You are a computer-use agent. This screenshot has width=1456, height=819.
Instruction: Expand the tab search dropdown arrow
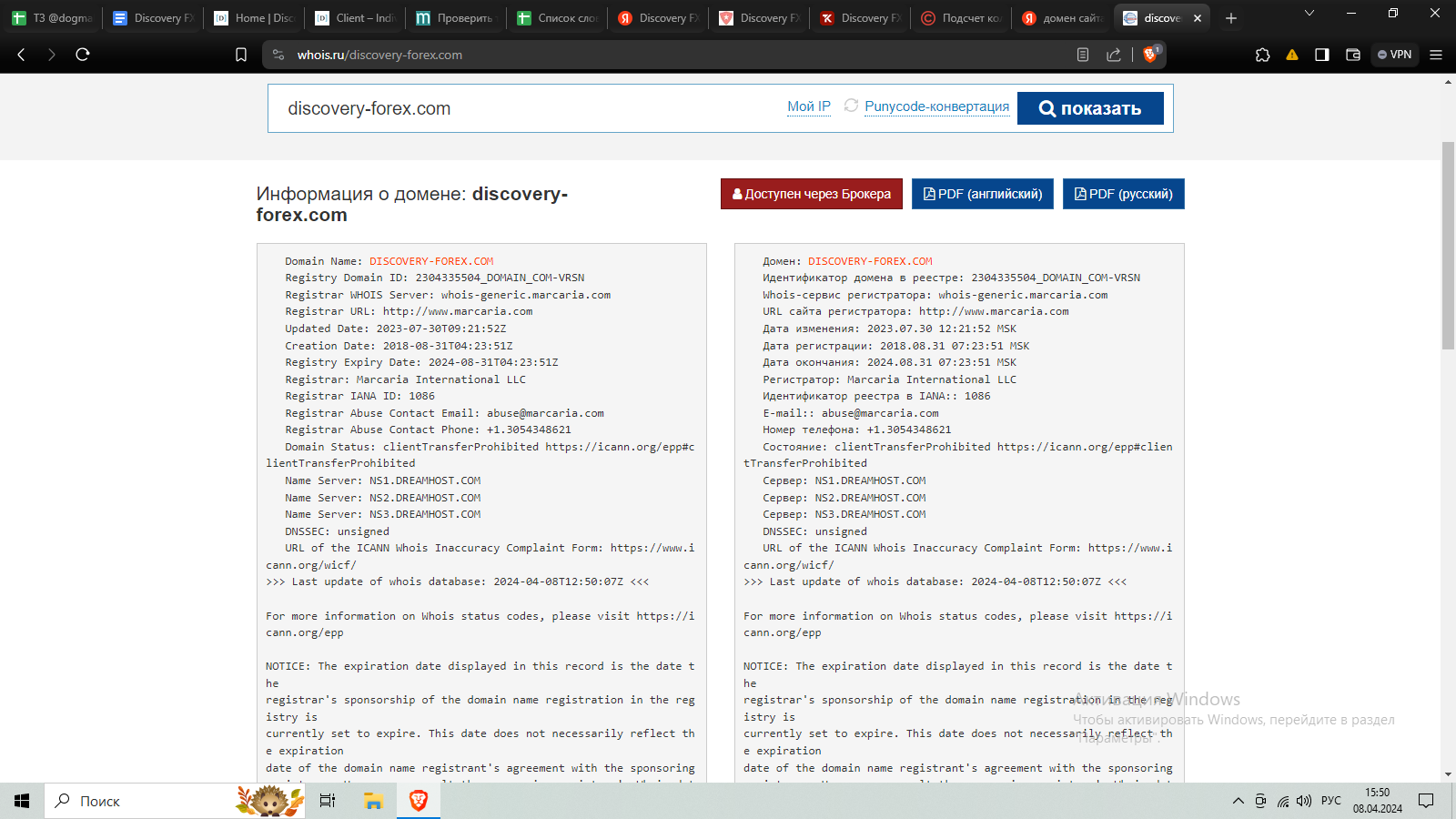point(1309,13)
